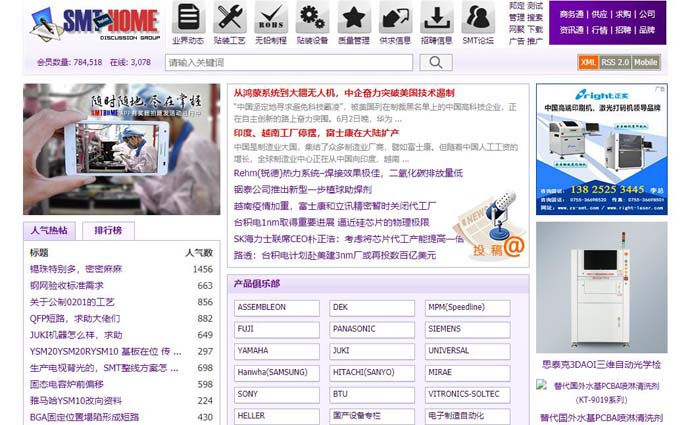Select the DEK product club

[x=372, y=308]
